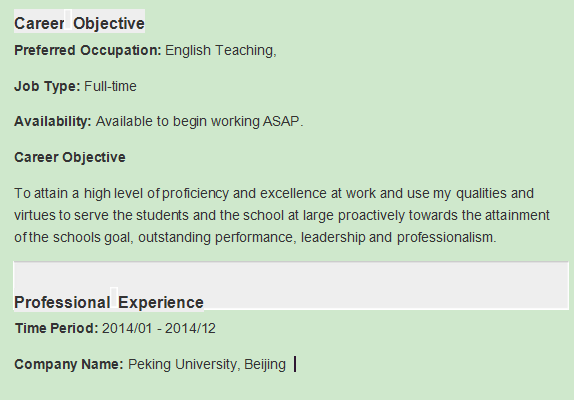Viewport: 574px width, 400px height.
Task: Click the Job Type label
Action: (47, 86)
